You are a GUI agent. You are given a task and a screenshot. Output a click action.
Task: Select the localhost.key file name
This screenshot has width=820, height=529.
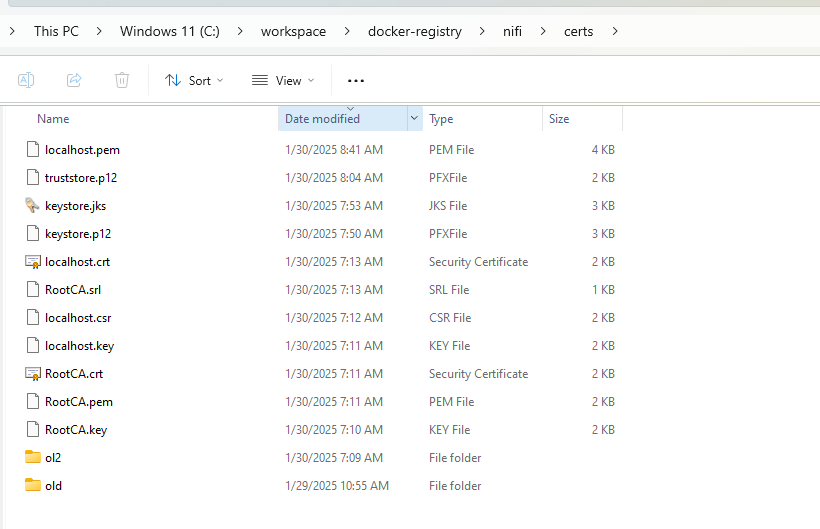point(79,346)
